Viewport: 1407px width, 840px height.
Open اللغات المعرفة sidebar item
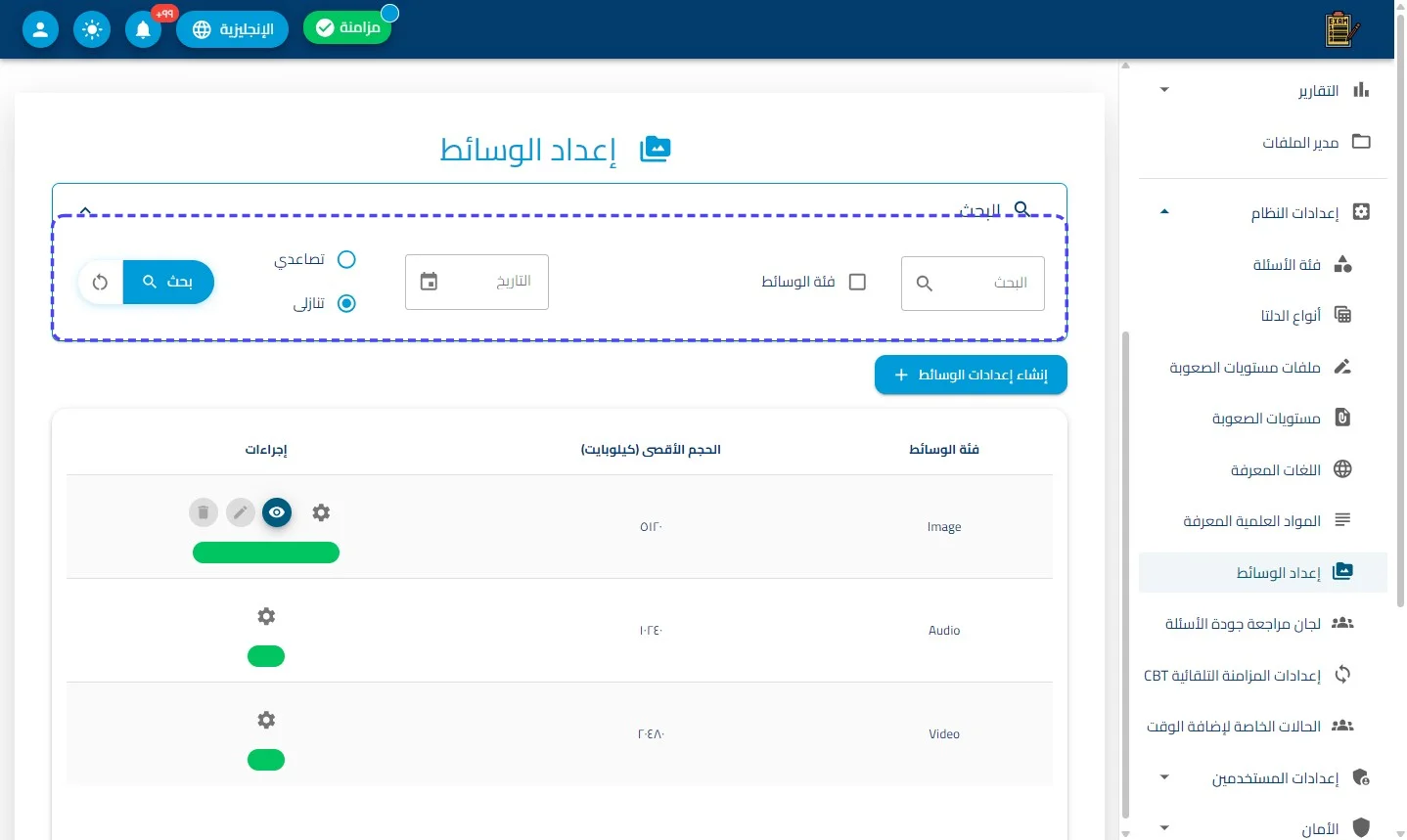(1263, 469)
